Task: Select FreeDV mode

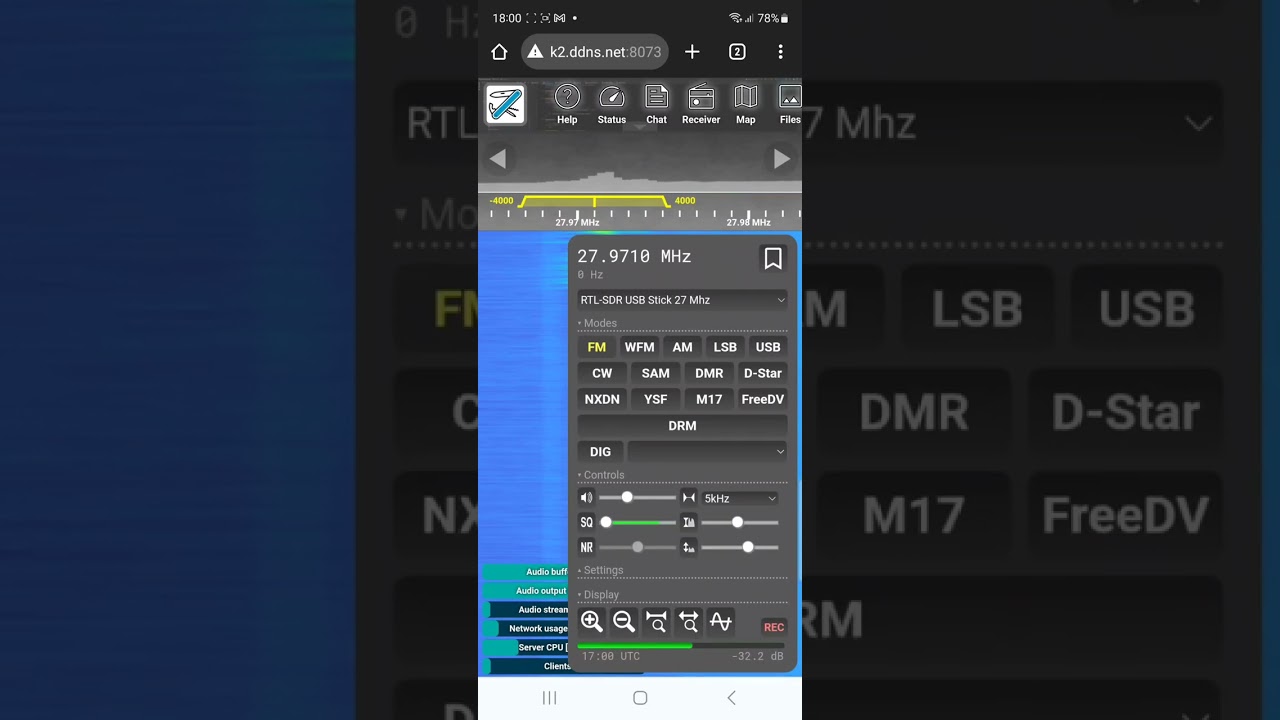Action: 762,399
